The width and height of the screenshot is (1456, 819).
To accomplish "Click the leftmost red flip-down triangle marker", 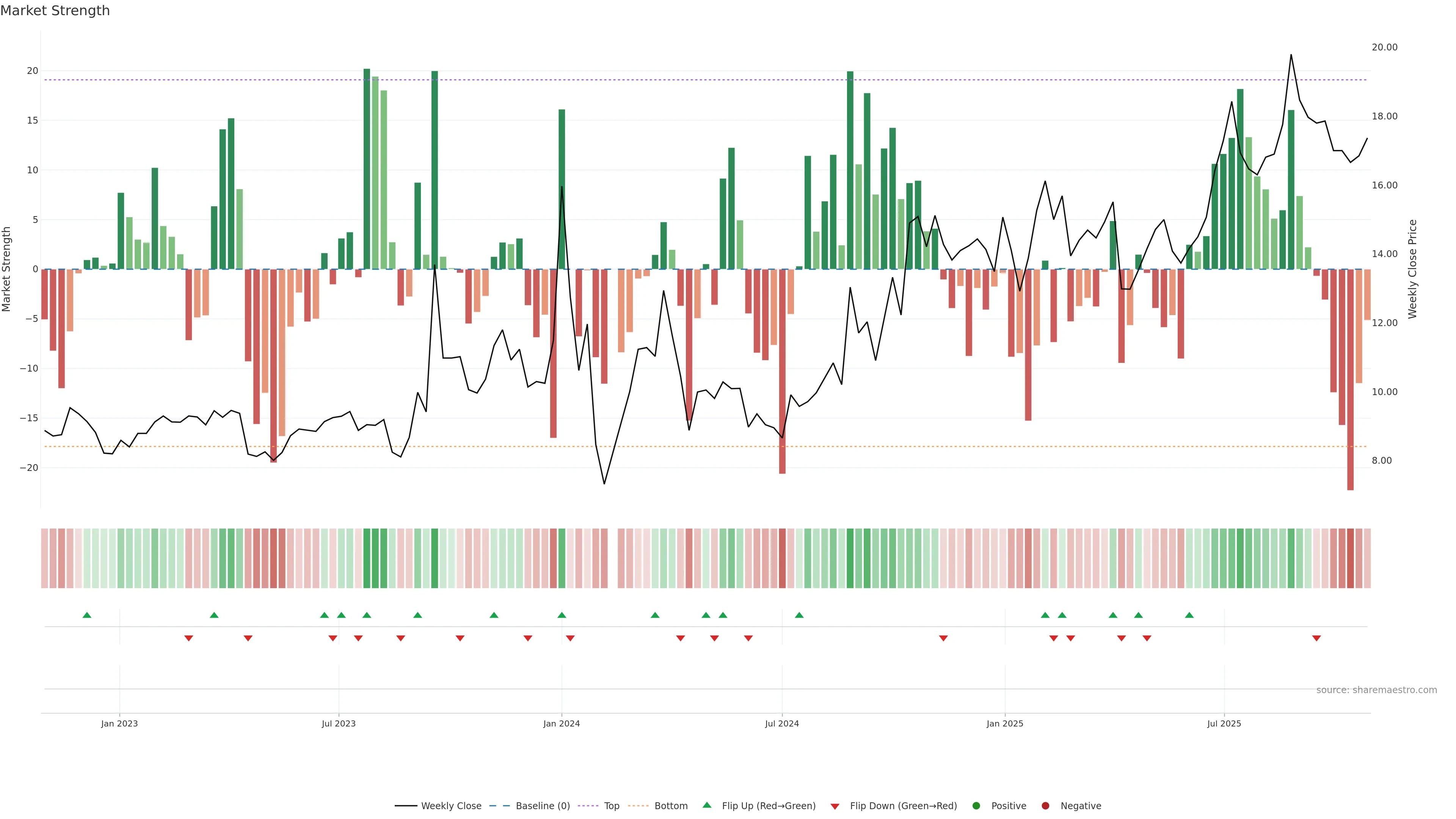I will [x=189, y=638].
